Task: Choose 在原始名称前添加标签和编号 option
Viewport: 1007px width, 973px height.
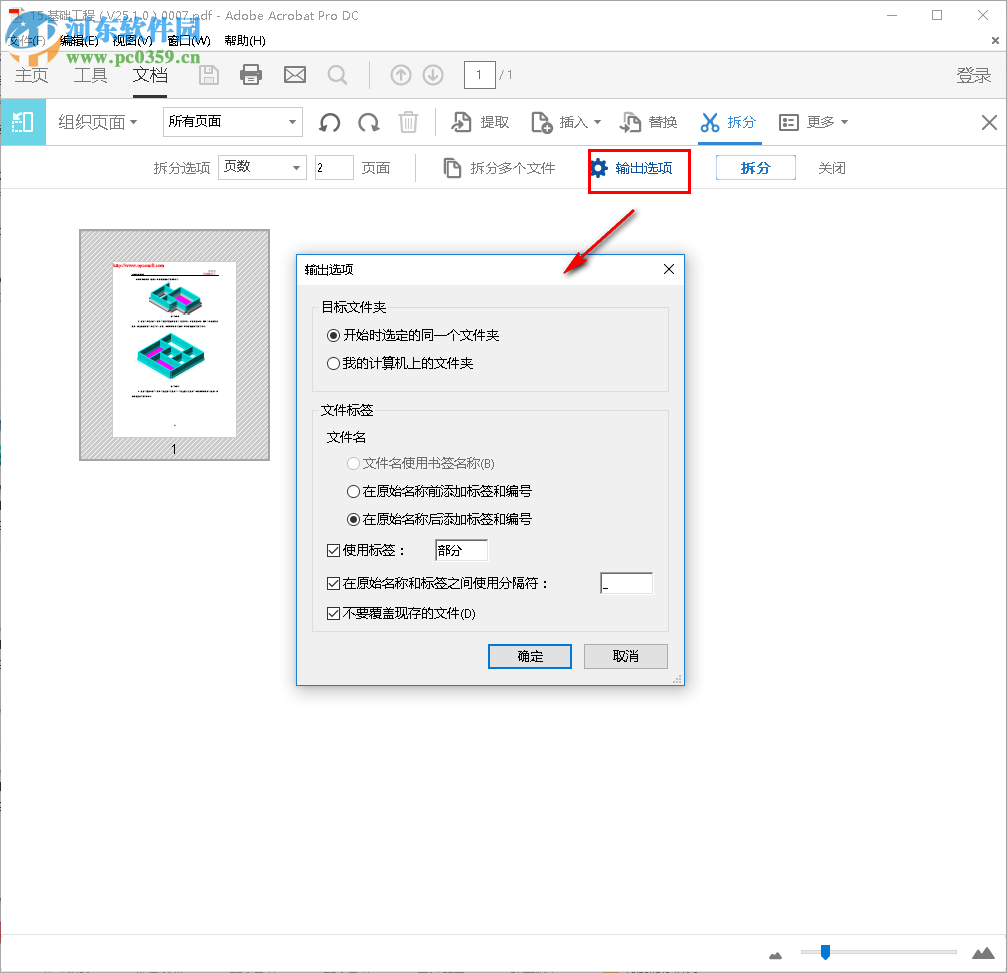Action: pyautogui.click(x=355, y=491)
